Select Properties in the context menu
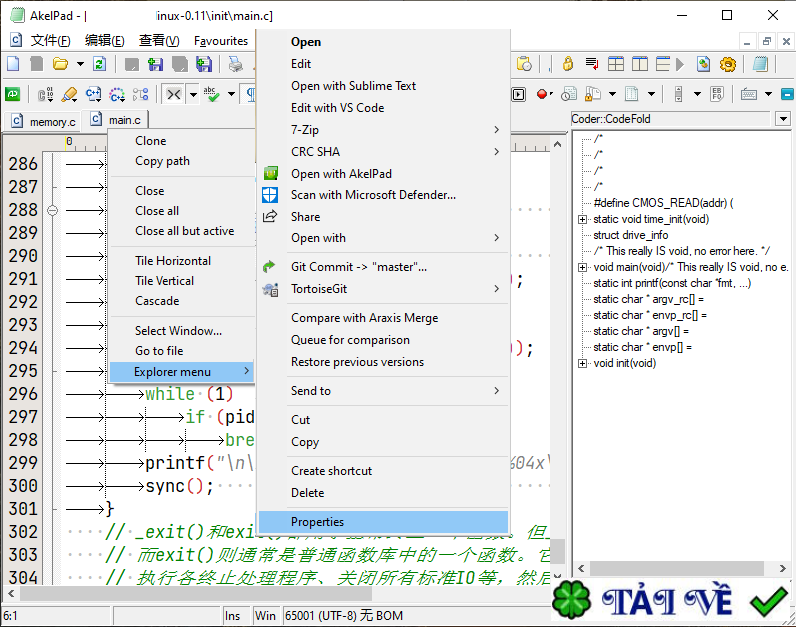The width and height of the screenshot is (796, 627). pos(317,522)
